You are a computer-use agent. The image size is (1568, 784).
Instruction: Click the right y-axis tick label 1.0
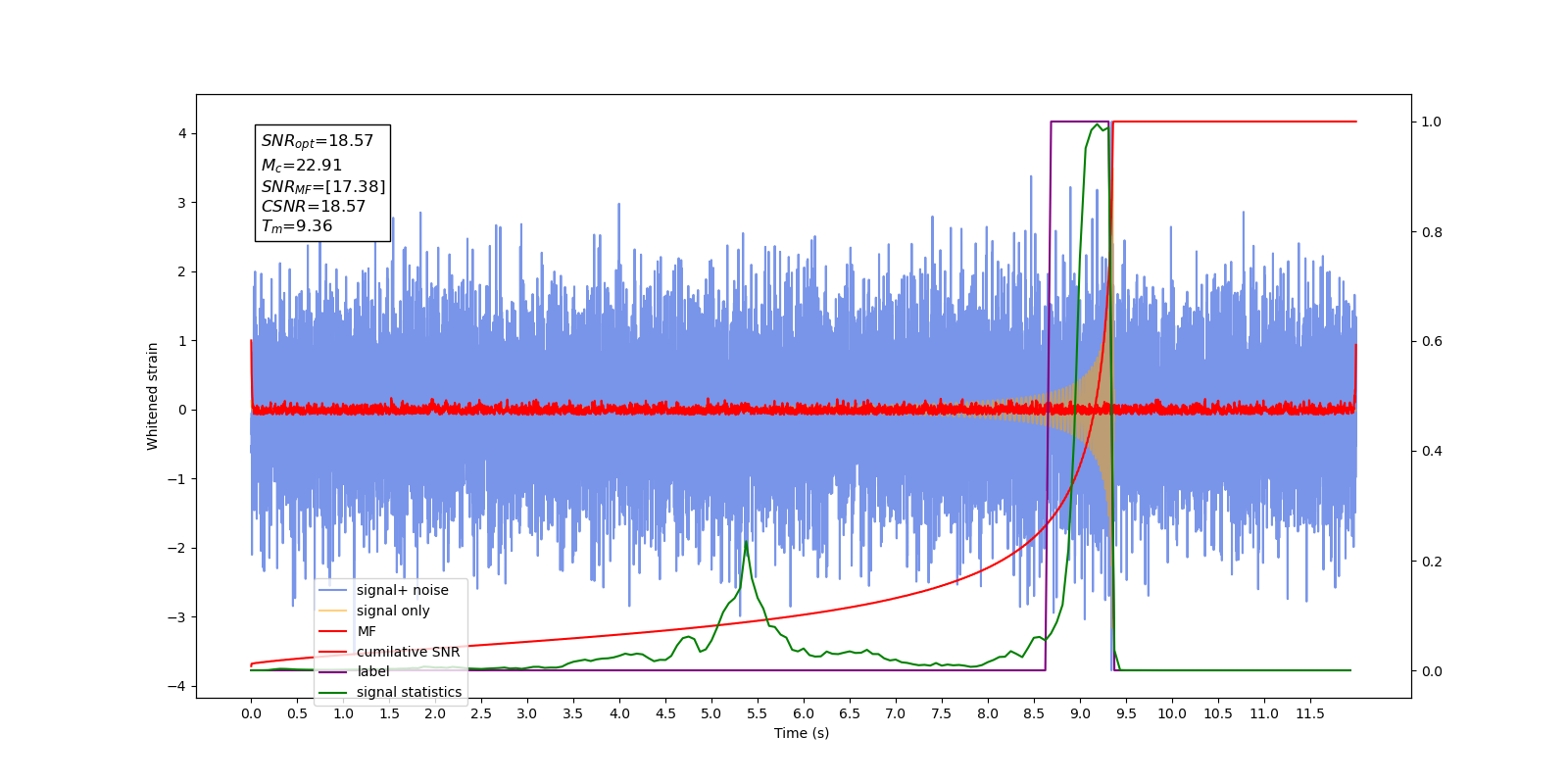pos(1432,122)
